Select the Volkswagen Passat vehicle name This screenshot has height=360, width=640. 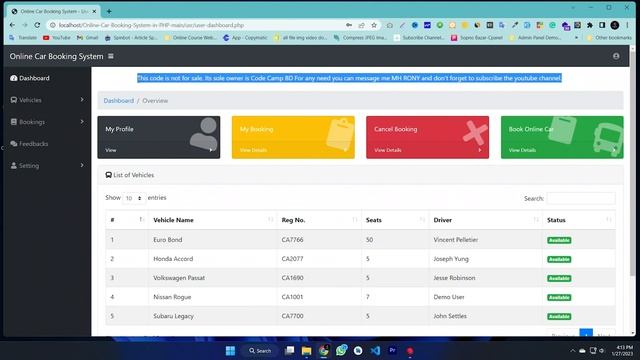179,278
